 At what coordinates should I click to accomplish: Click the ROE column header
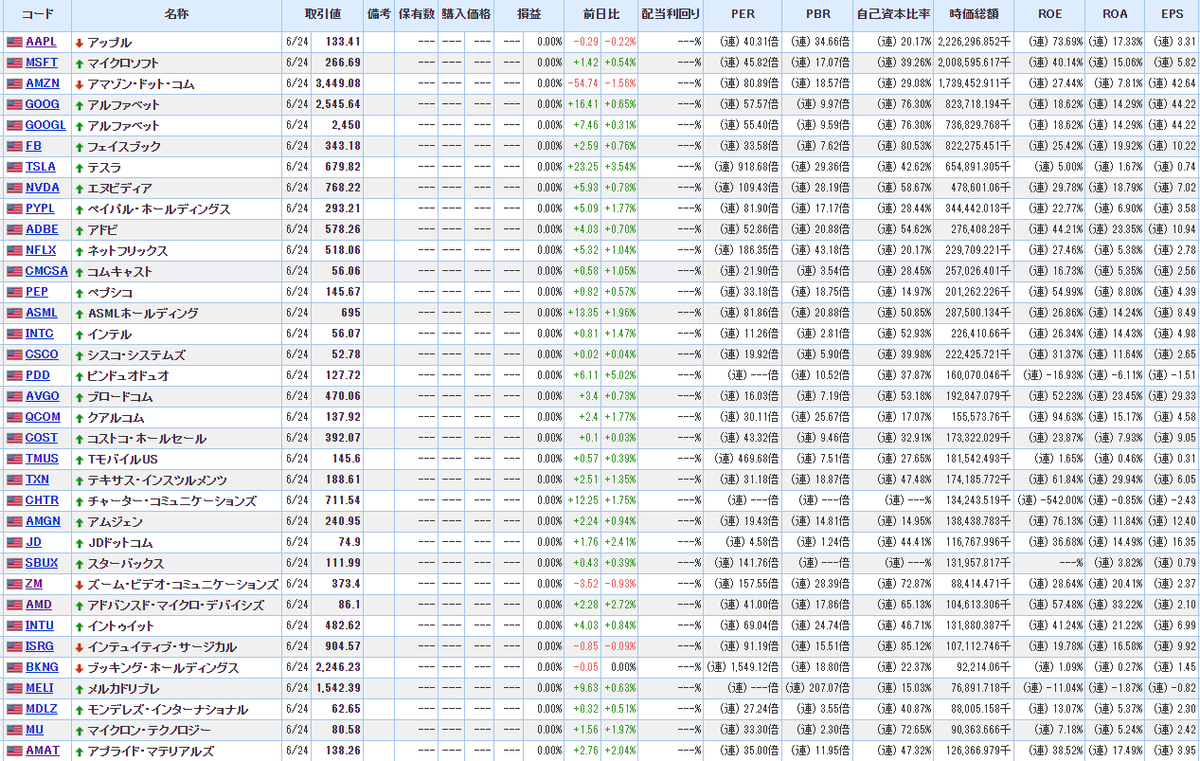[1050, 16]
